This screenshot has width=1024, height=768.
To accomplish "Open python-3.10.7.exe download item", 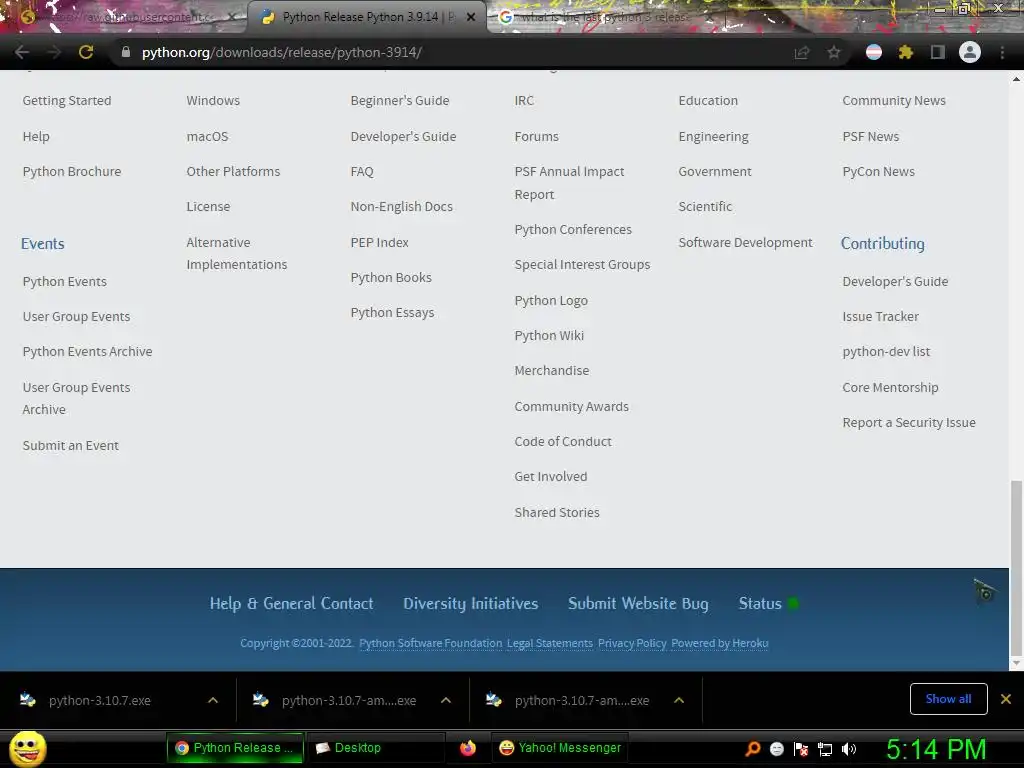I will (99, 701).
